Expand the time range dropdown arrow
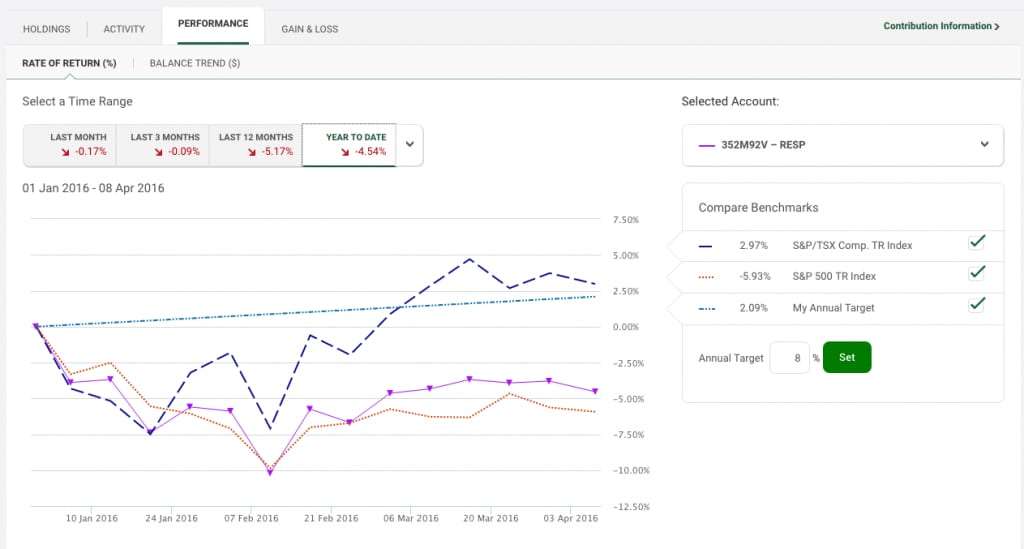The width and height of the screenshot is (1024, 549). pos(409,144)
